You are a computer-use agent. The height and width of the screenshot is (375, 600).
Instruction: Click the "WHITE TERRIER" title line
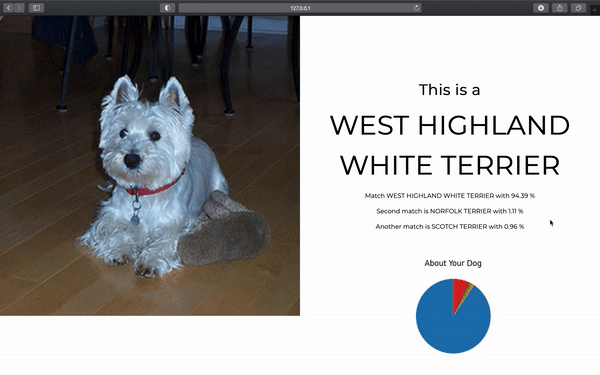pyautogui.click(x=450, y=165)
